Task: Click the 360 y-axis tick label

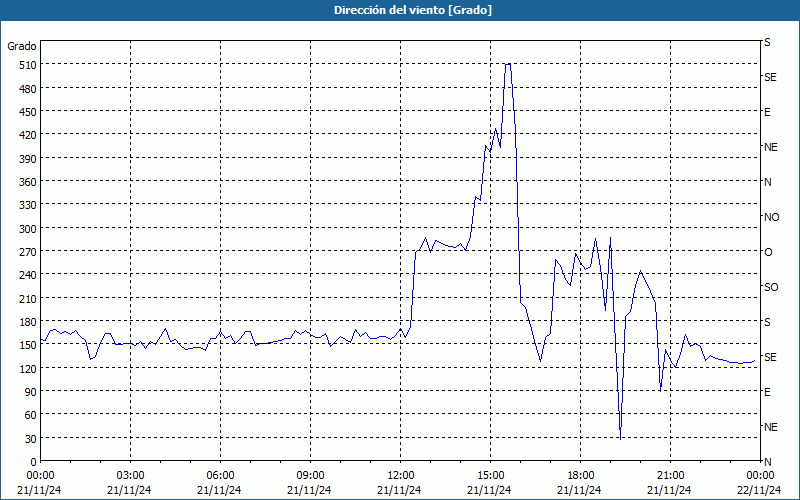Action: [28, 182]
